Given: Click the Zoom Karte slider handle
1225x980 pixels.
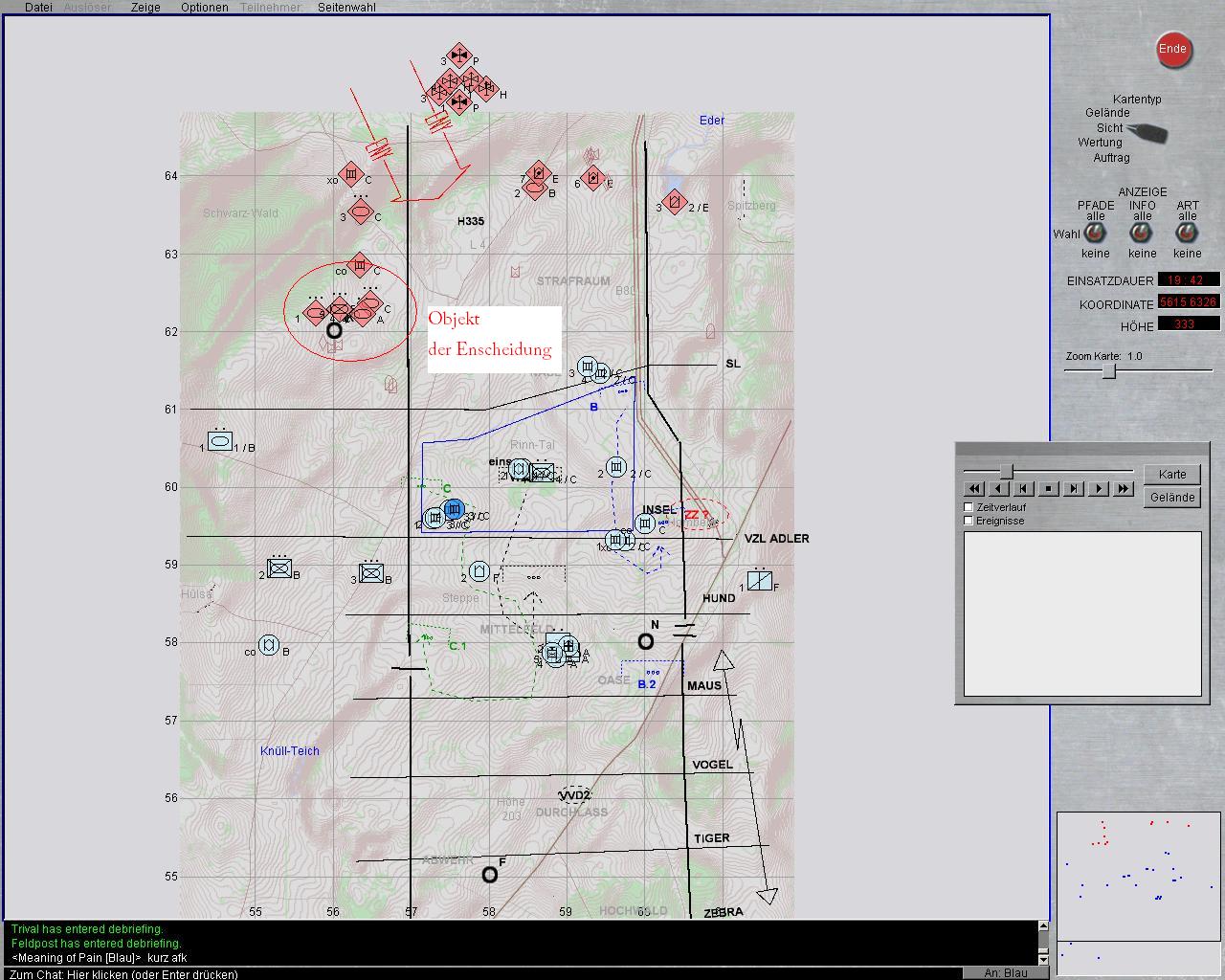Looking at the screenshot, I should 1108,371.
